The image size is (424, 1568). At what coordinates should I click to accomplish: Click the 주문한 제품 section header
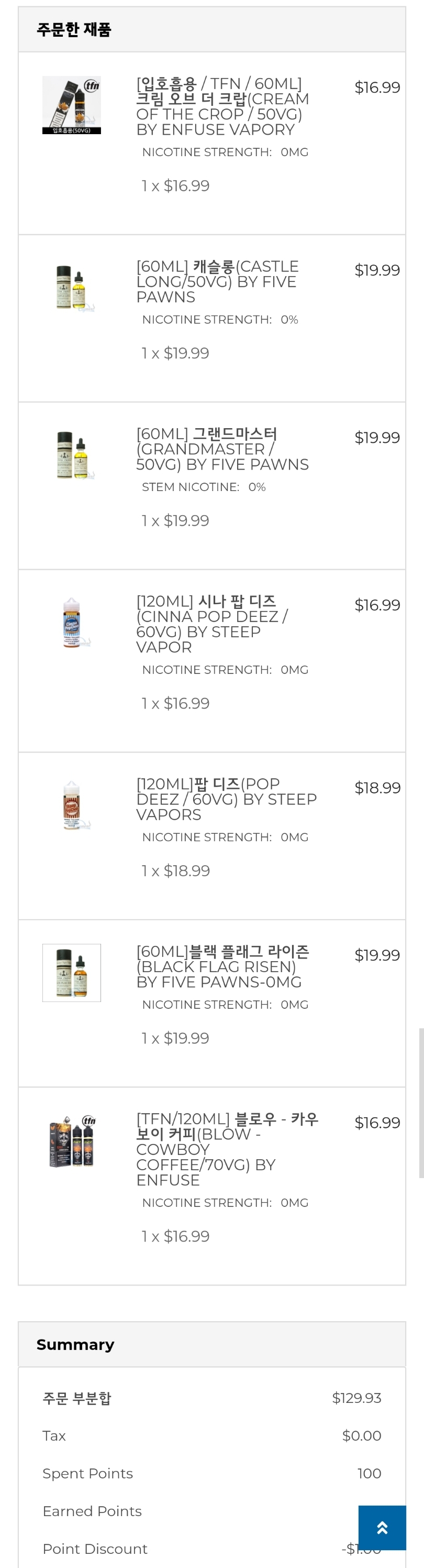(74, 29)
